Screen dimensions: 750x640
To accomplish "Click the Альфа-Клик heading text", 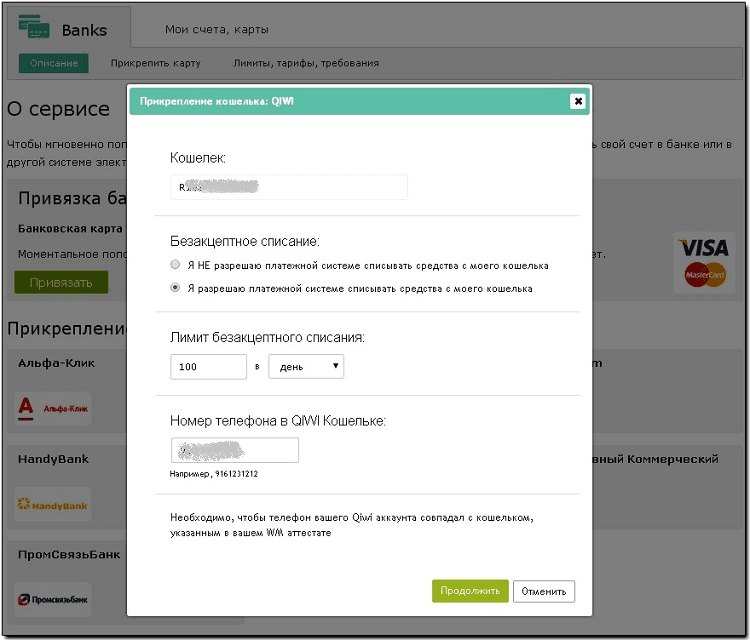I will (x=56, y=363).
